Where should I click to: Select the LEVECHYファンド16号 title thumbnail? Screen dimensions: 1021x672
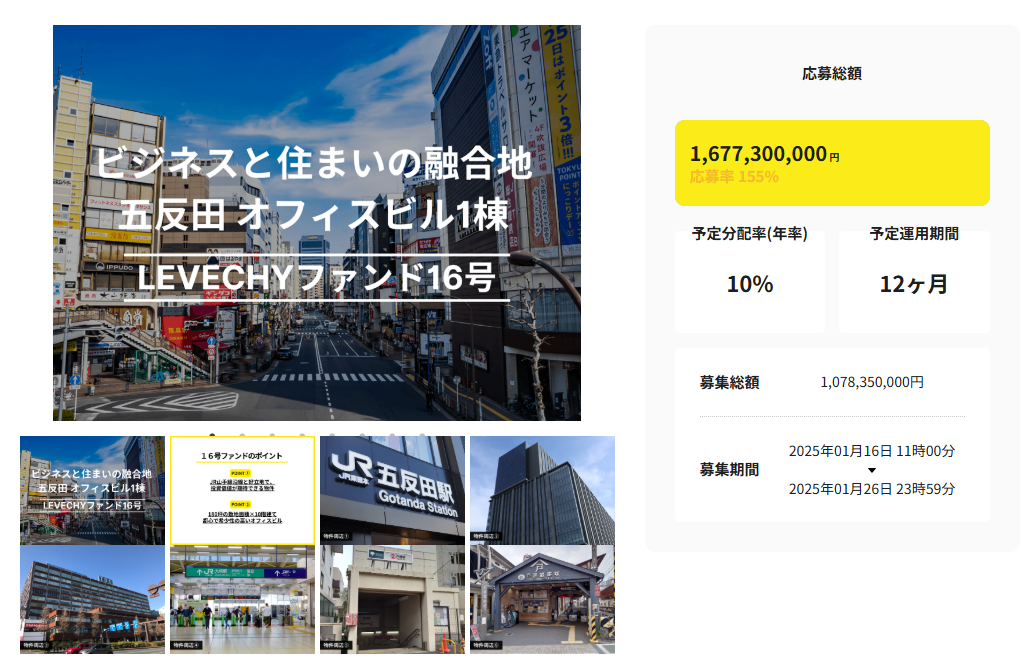click(92, 490)
